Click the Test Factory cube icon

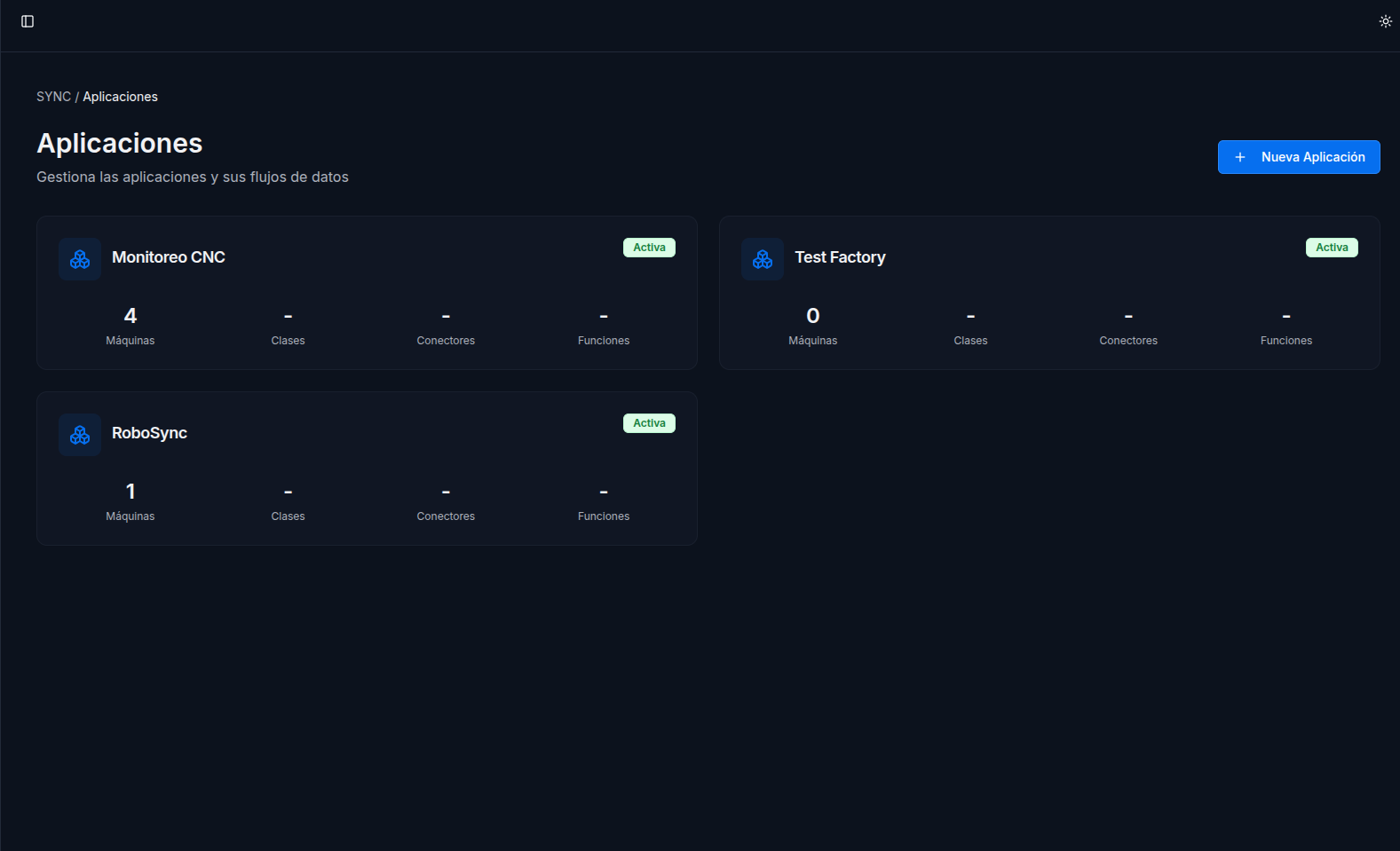click(763, 259)
